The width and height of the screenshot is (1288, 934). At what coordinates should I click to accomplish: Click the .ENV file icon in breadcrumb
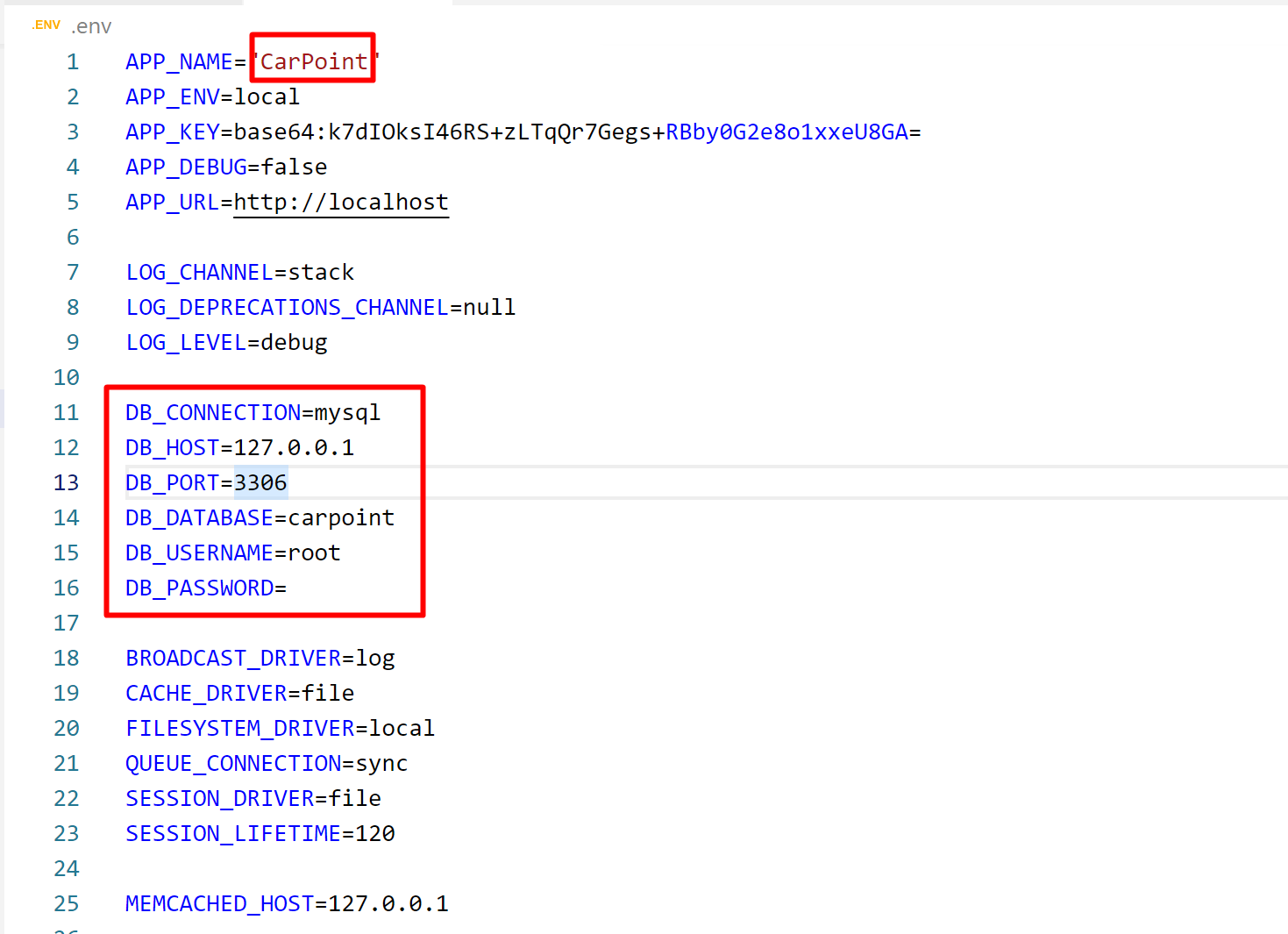(46, 25)
